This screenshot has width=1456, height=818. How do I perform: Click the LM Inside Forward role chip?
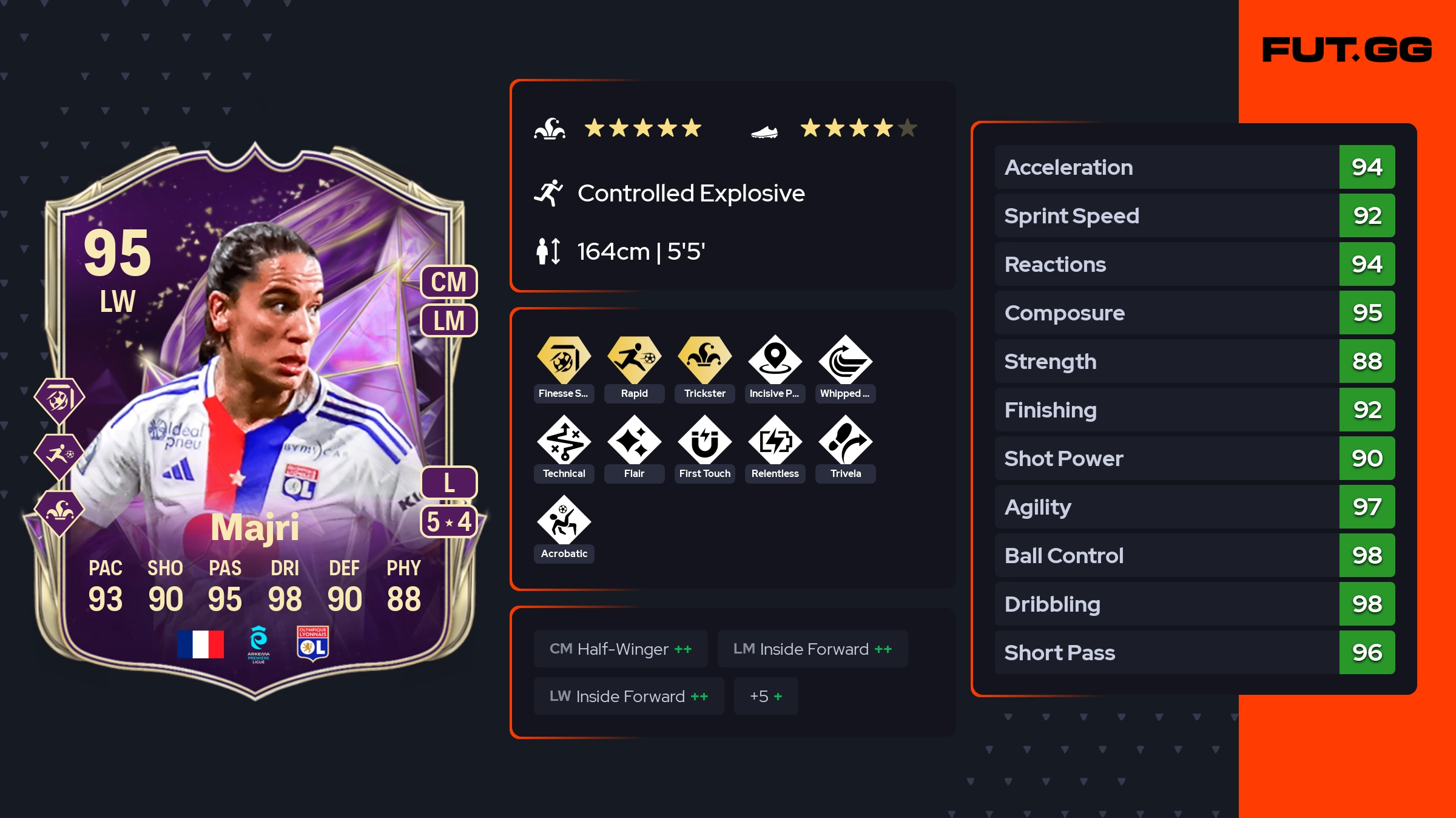pyautogui.click(x=812, y=649)
